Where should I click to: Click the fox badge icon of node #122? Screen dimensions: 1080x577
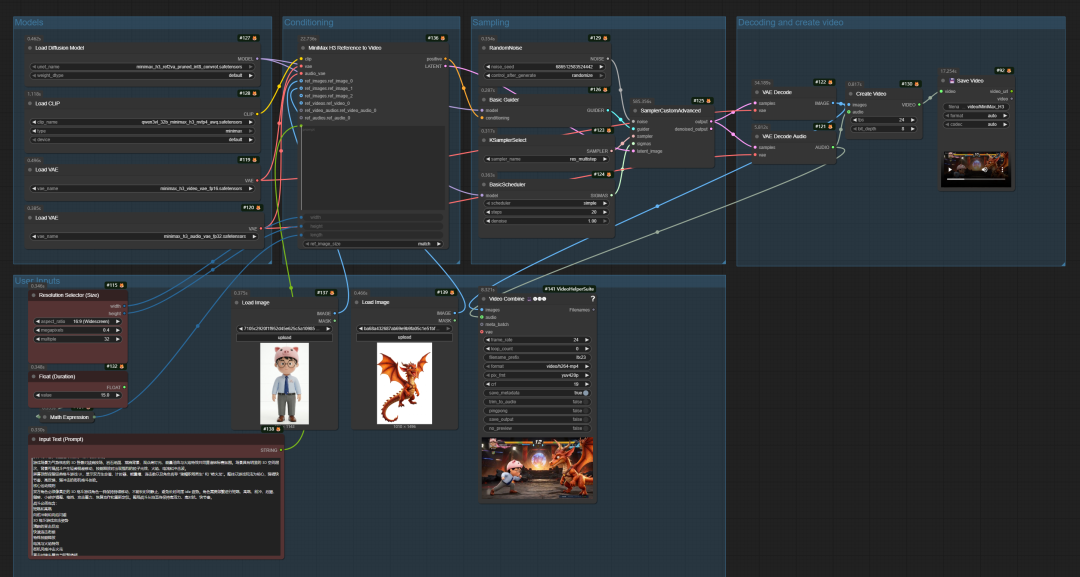(831, 82)
